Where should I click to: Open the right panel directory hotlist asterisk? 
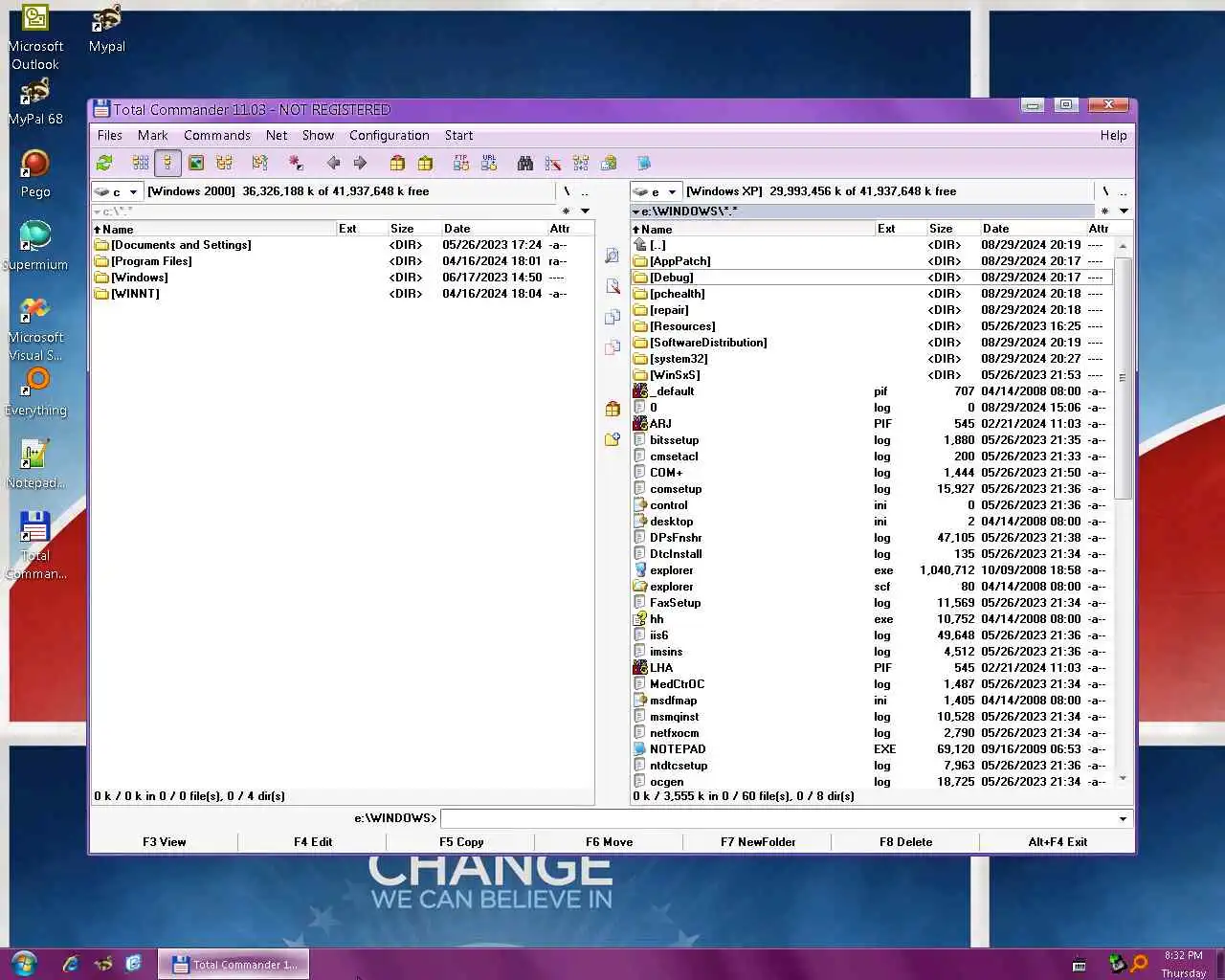tap(1105, 211)
